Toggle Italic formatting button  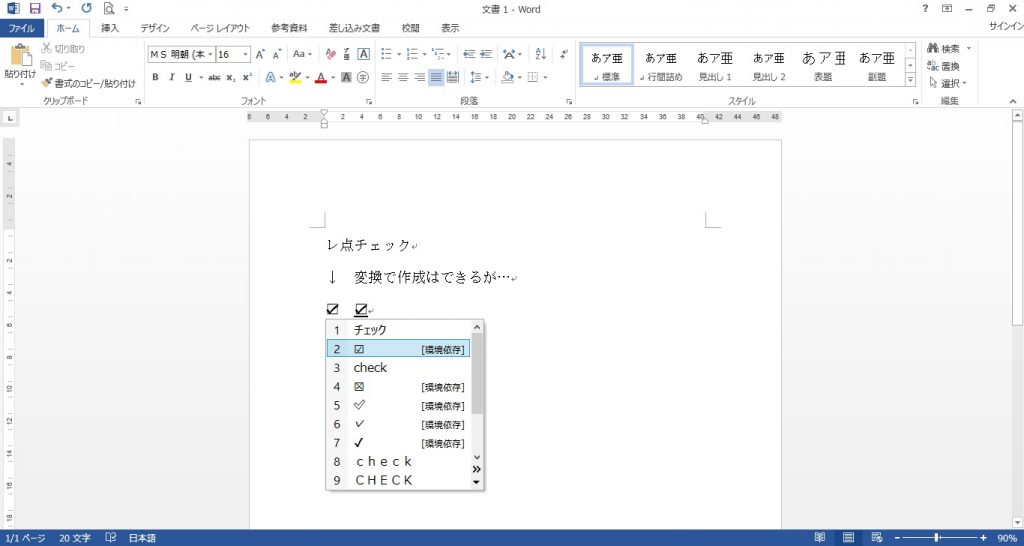tap(172, 78)
